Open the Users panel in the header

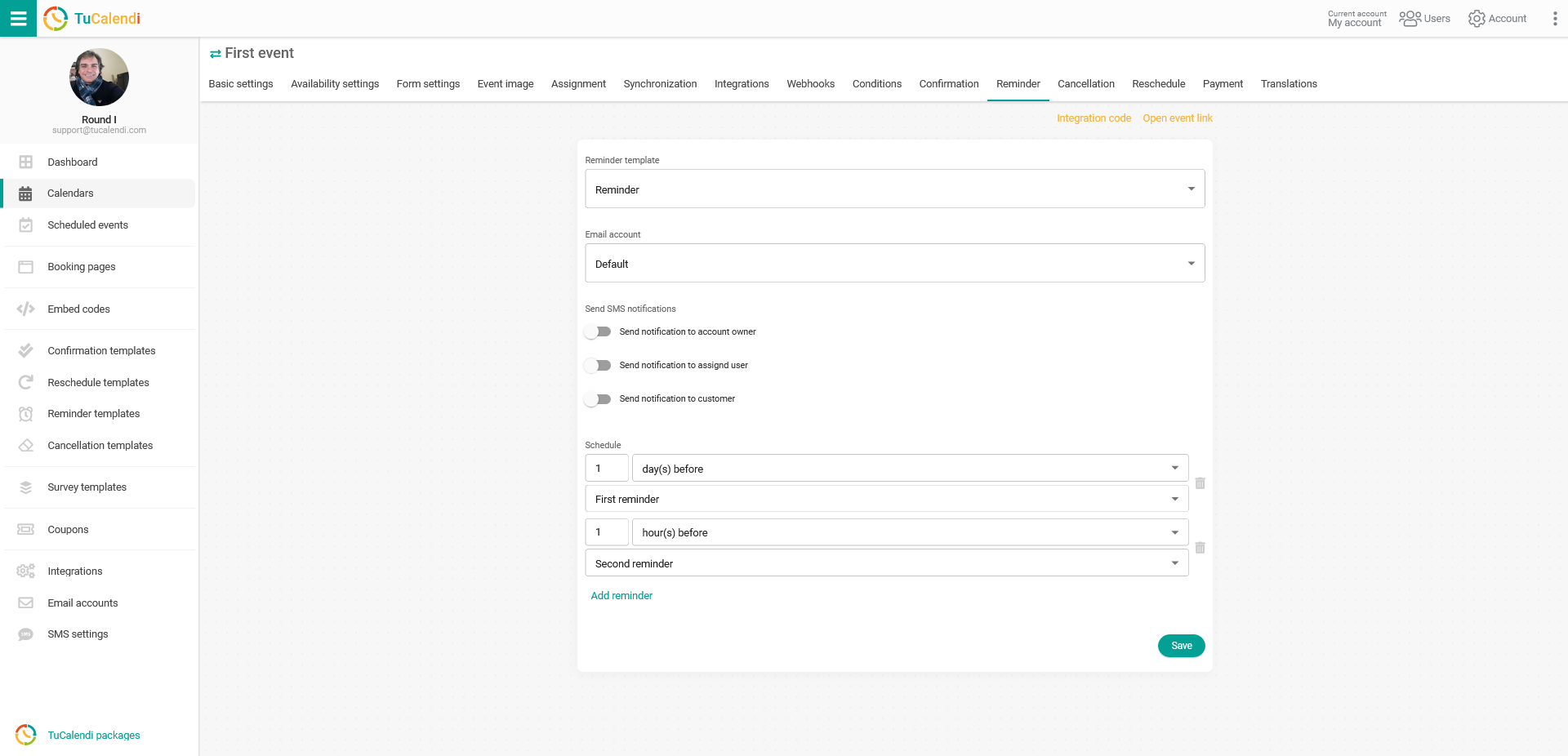[x=1424, y=18]
